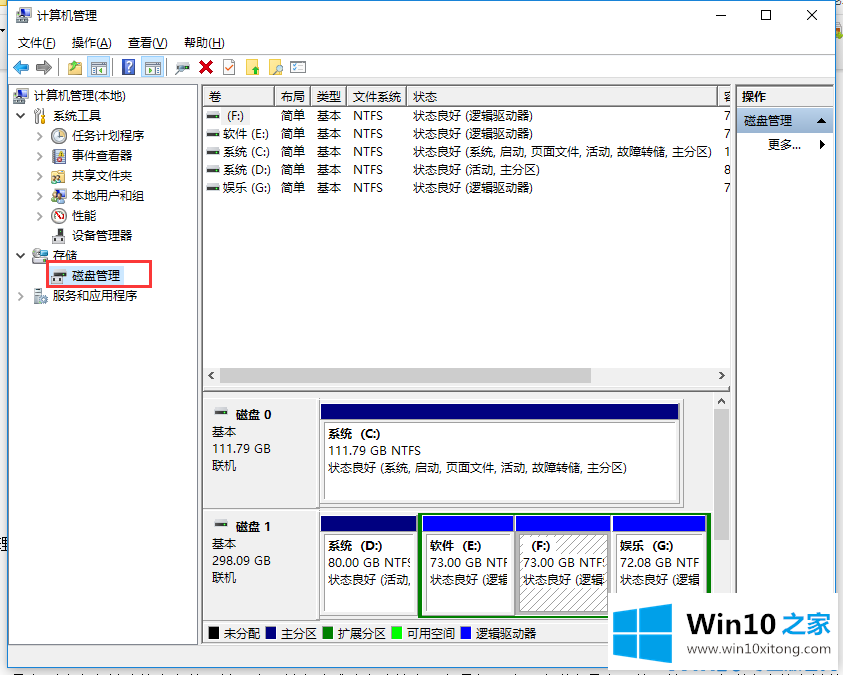
Task: Click the 更多... action link
Action: 784,144
